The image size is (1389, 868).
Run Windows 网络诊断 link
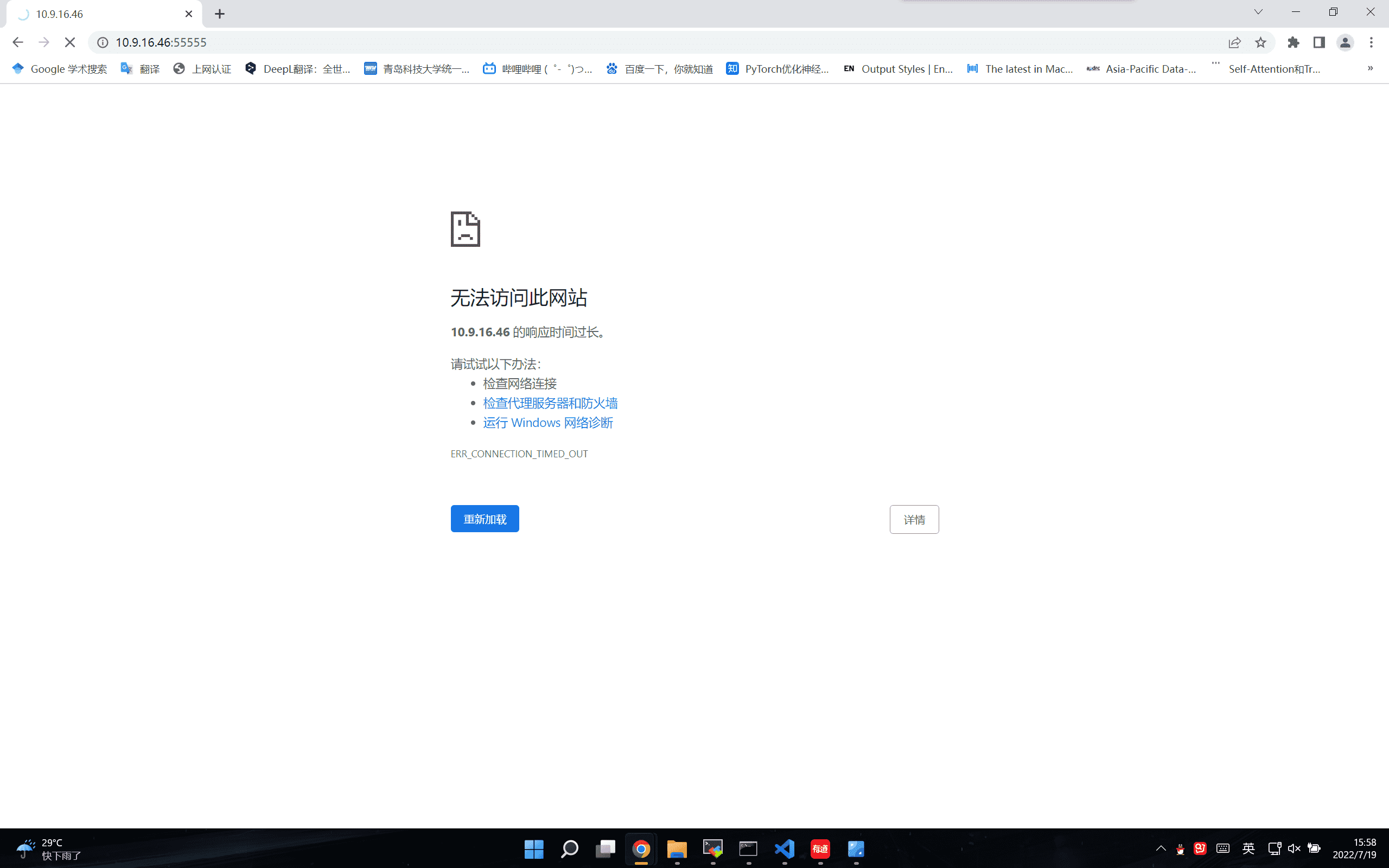(x=547, y=423)
